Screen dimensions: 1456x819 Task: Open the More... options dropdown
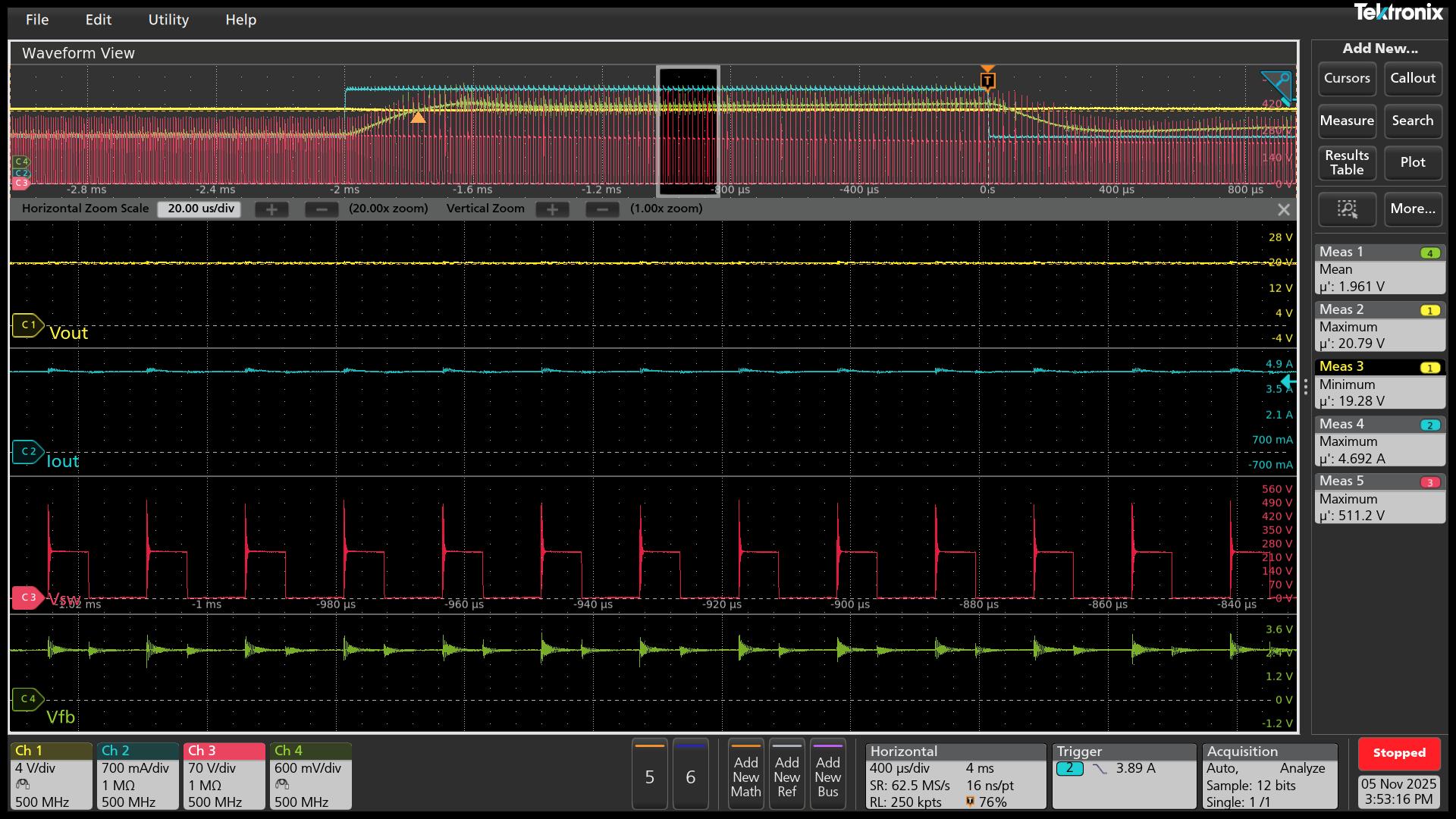click(1412, 209)
